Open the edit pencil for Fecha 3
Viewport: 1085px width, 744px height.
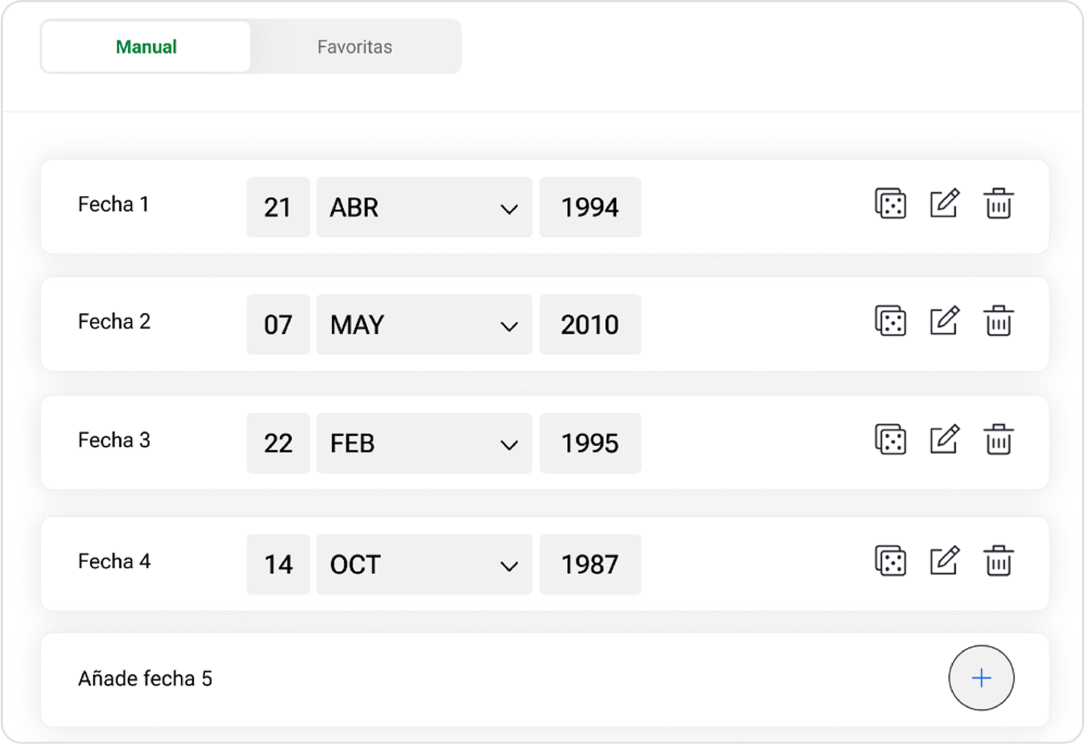pyautogui.click(x=944, y=439)
